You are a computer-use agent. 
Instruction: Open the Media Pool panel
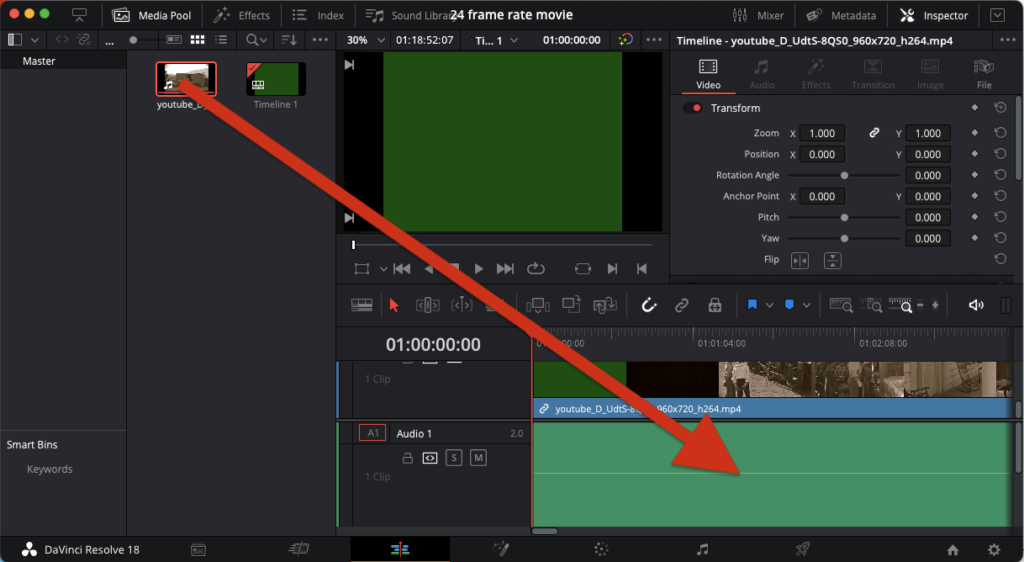coord(151,15)
